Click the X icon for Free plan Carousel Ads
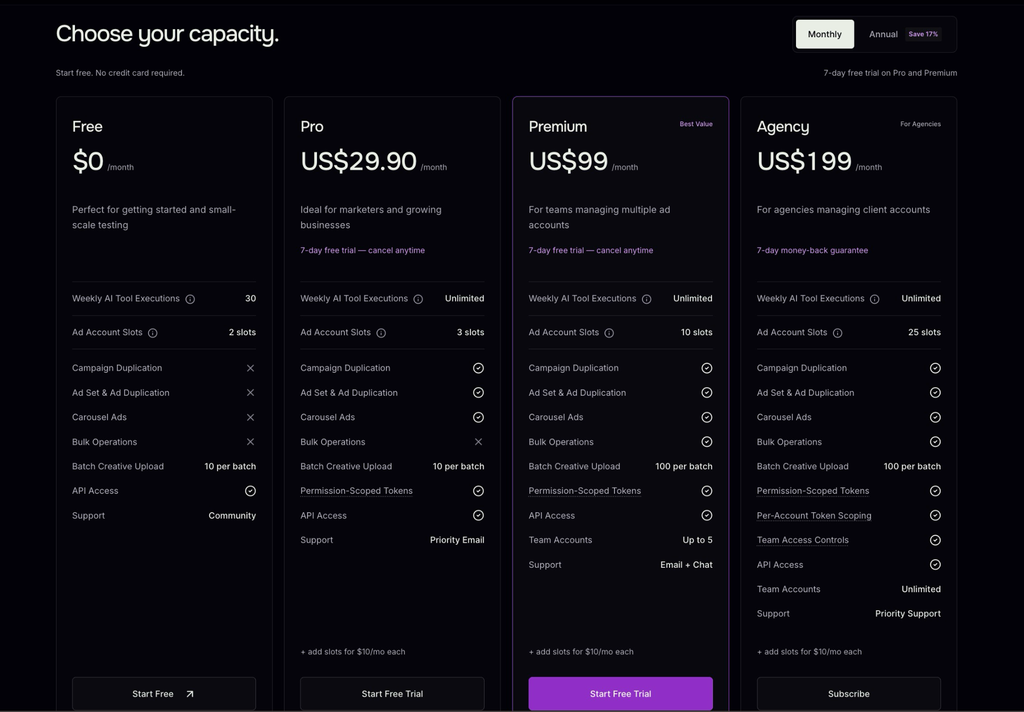This screenshot has height=712, width=1024. click(x=250, y=417)
